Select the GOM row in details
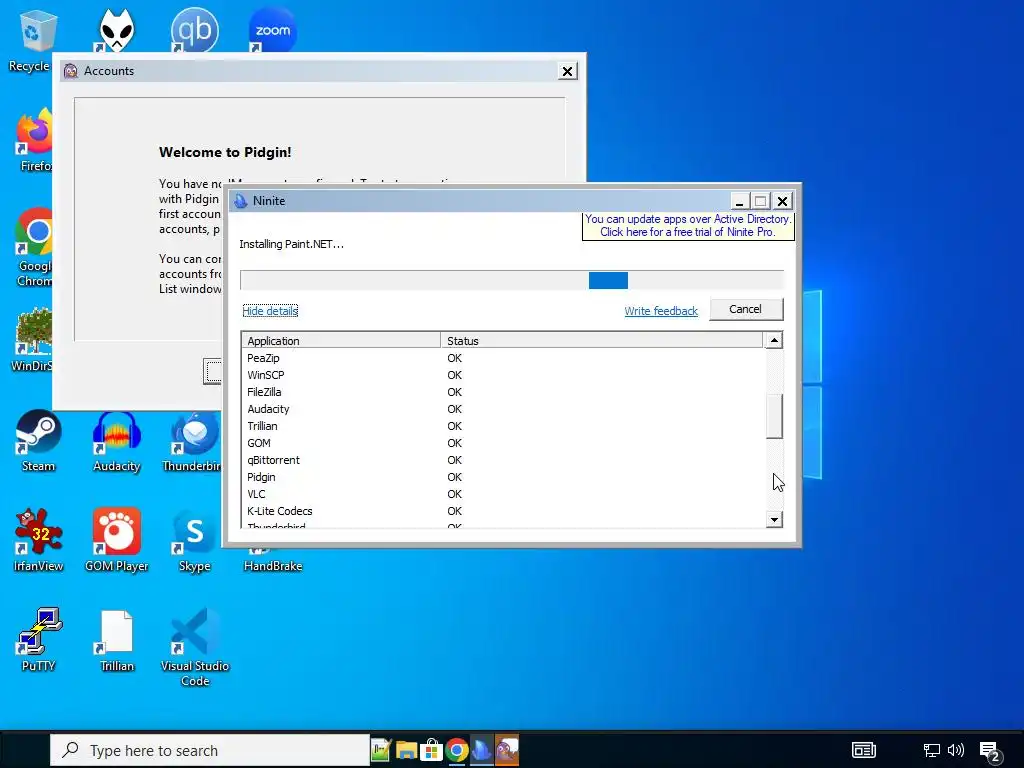Viewport: 1024px width, 768px height. click(x=502, y=443)
